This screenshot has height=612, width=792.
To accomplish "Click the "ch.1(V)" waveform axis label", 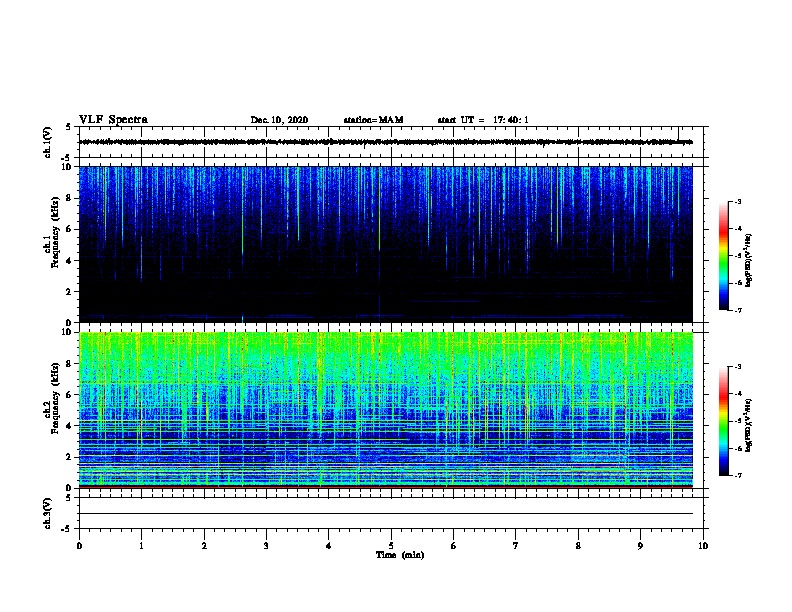I will point(47,142).
